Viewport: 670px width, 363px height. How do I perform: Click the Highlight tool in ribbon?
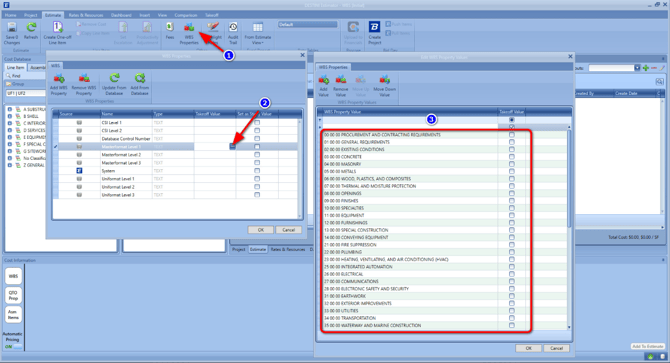coord(213,28)
